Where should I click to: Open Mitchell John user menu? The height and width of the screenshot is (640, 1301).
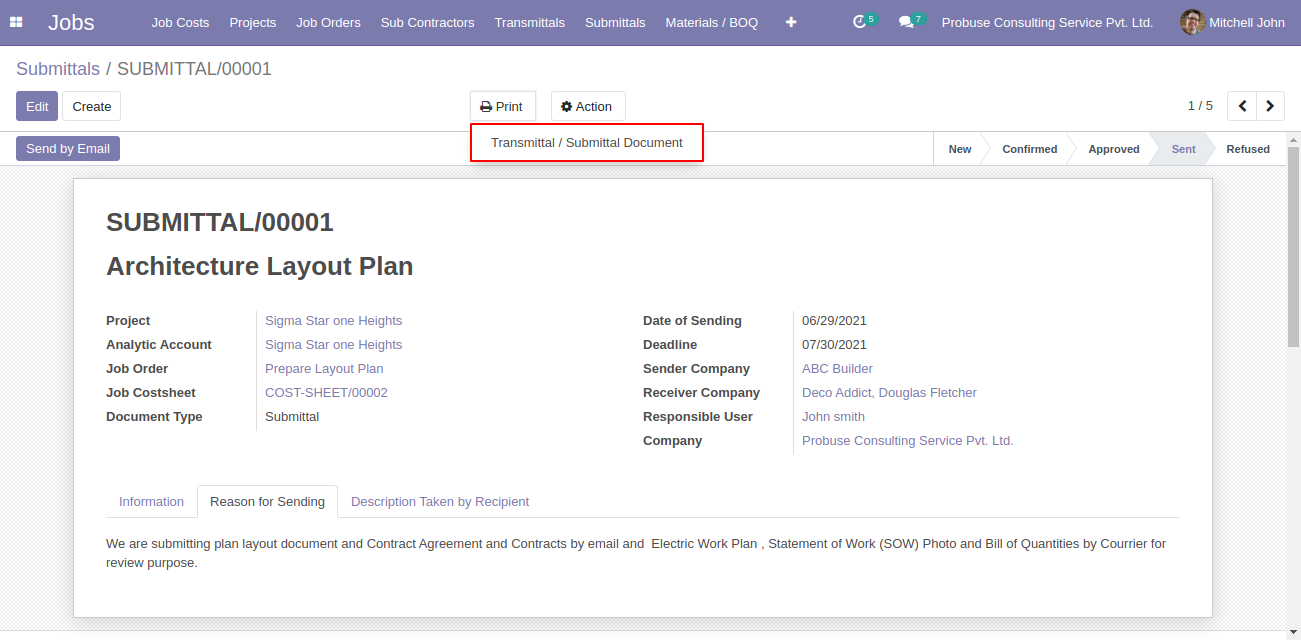(1232, 22)
